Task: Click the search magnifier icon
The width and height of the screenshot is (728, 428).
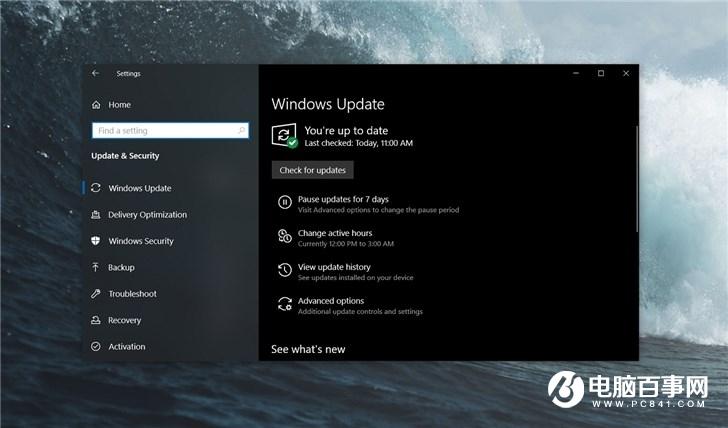Action: 241,130
